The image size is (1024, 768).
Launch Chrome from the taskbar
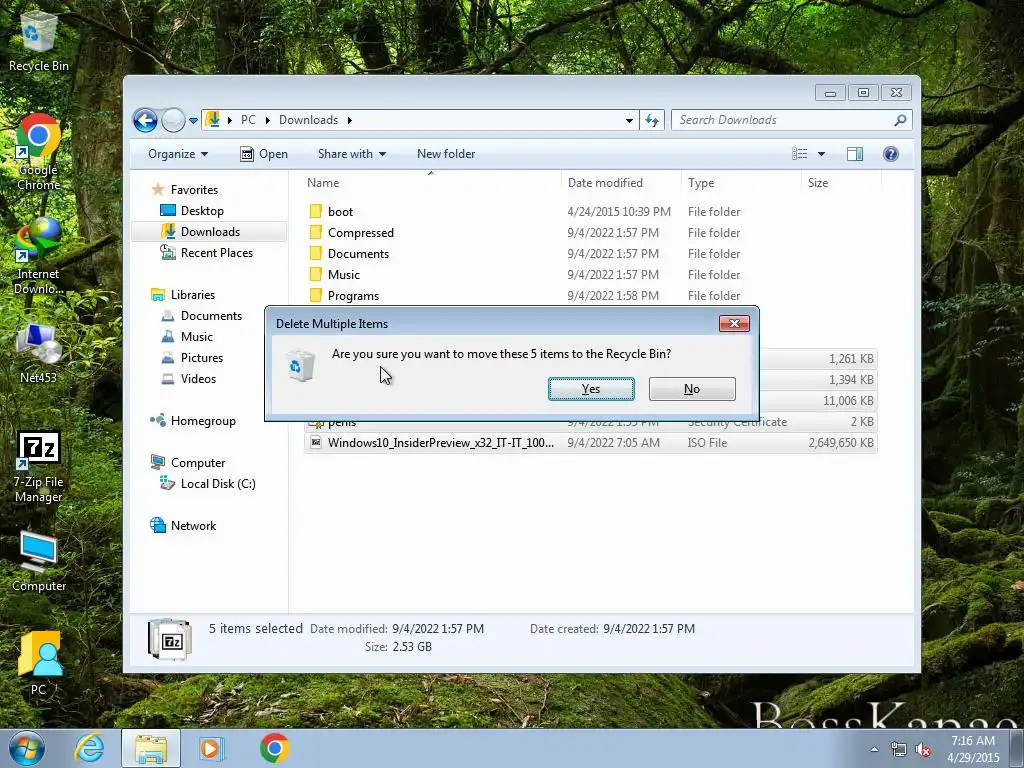pyautogui.click(x=274, y=748)
